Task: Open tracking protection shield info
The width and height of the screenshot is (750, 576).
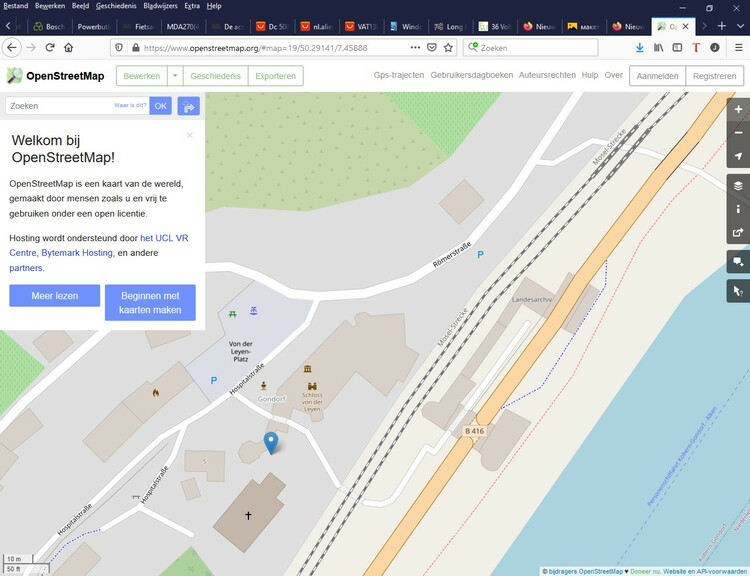Action: (x=120, y=47)
